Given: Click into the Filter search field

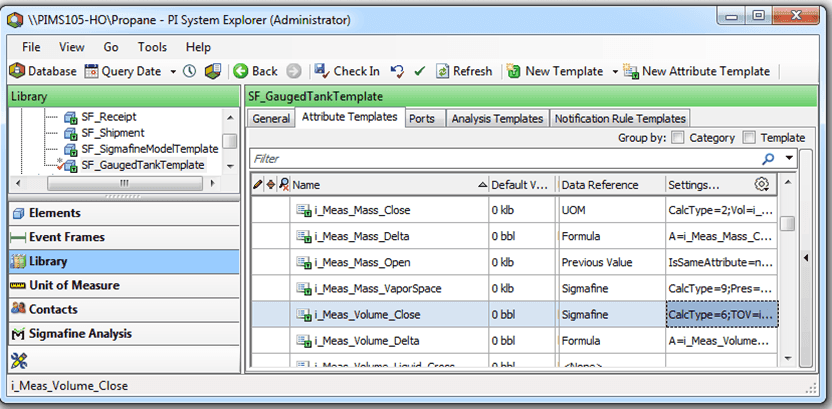Looking at the screenshot, I should click(504, 159).
